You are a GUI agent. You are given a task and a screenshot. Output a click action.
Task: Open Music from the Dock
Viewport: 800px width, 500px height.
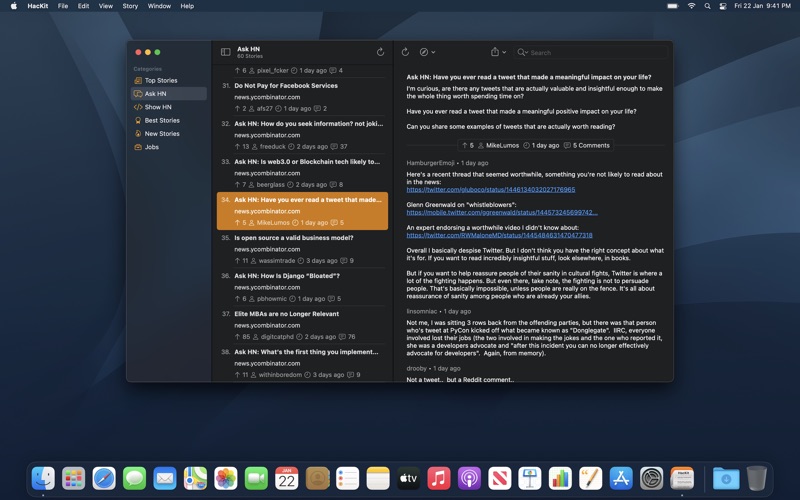439,479
